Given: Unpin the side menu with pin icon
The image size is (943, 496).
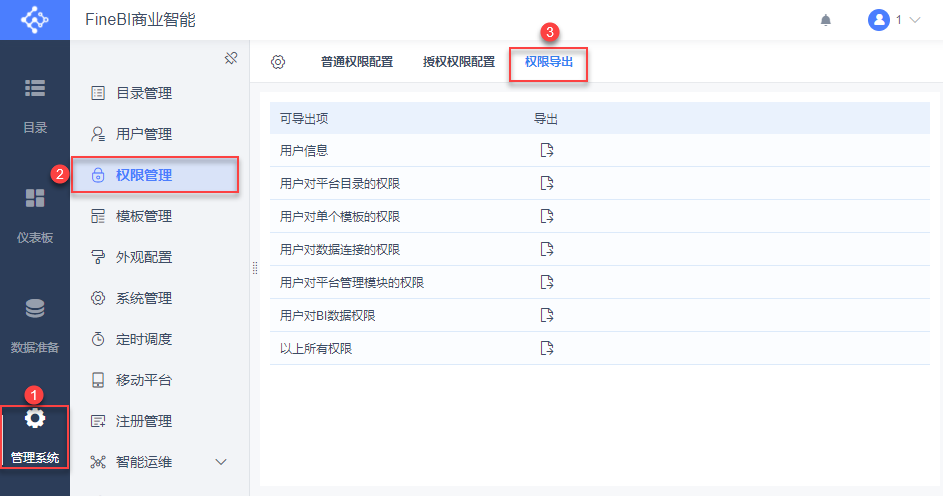Looking at the screenshot, I should [231, 58].
